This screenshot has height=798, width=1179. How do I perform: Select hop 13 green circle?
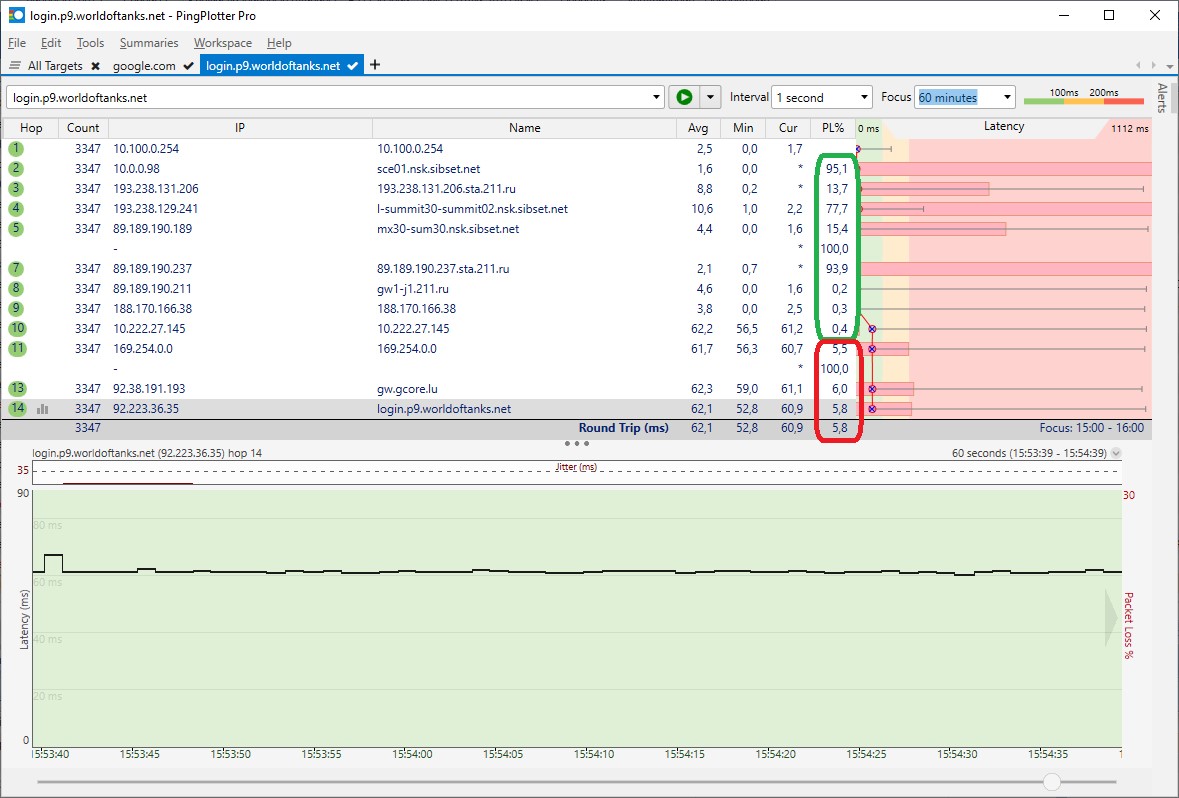point(17,389)
